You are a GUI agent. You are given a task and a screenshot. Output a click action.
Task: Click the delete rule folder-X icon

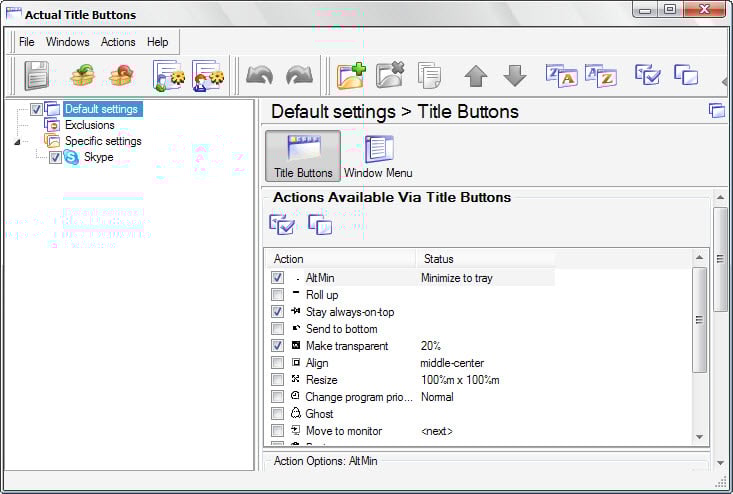pos(390,75)
